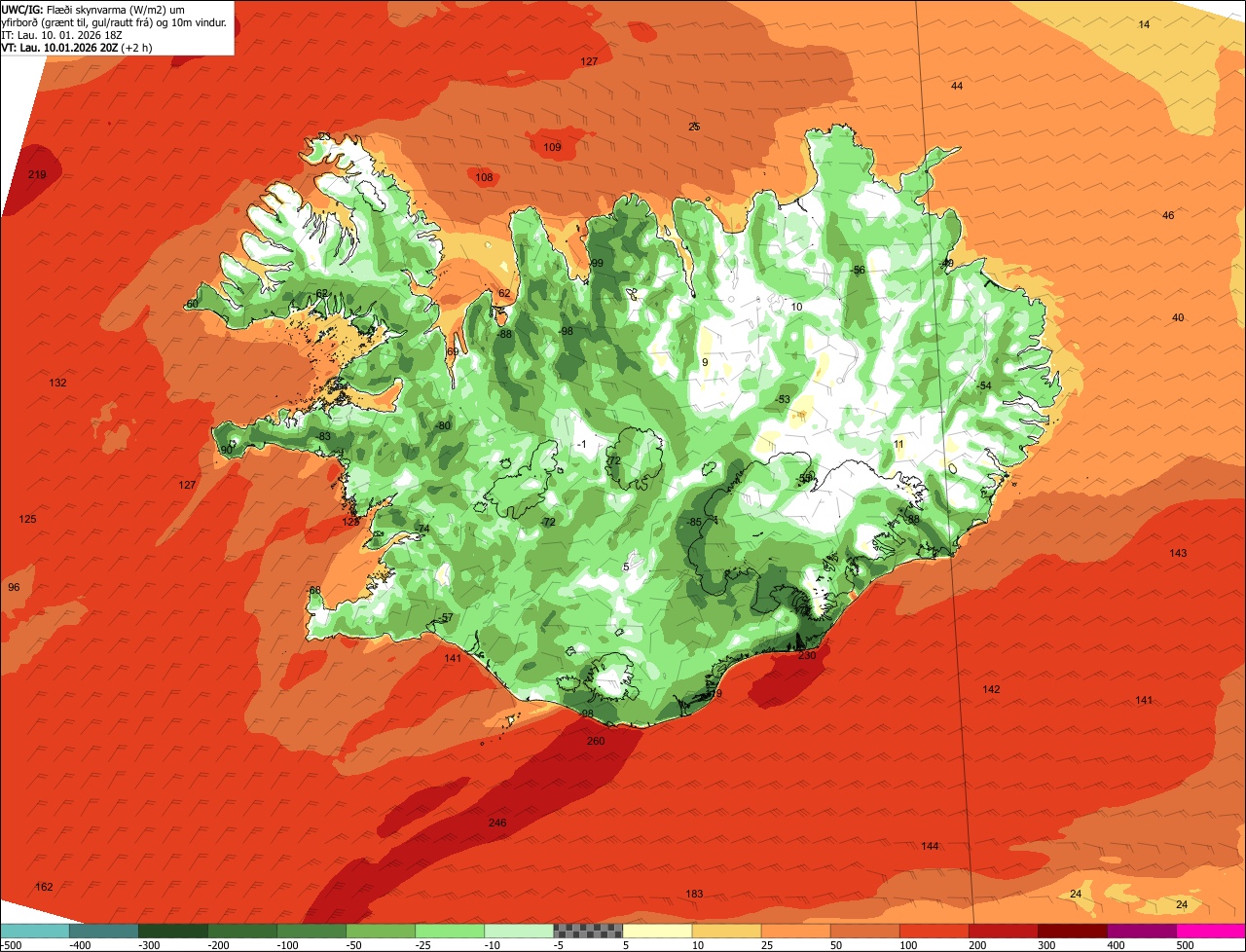Image resolution: width=1246 pixels, height=952 pixels.
Task: Click the orange legend swatch between 25 and 50
Action: coord(795,931)
